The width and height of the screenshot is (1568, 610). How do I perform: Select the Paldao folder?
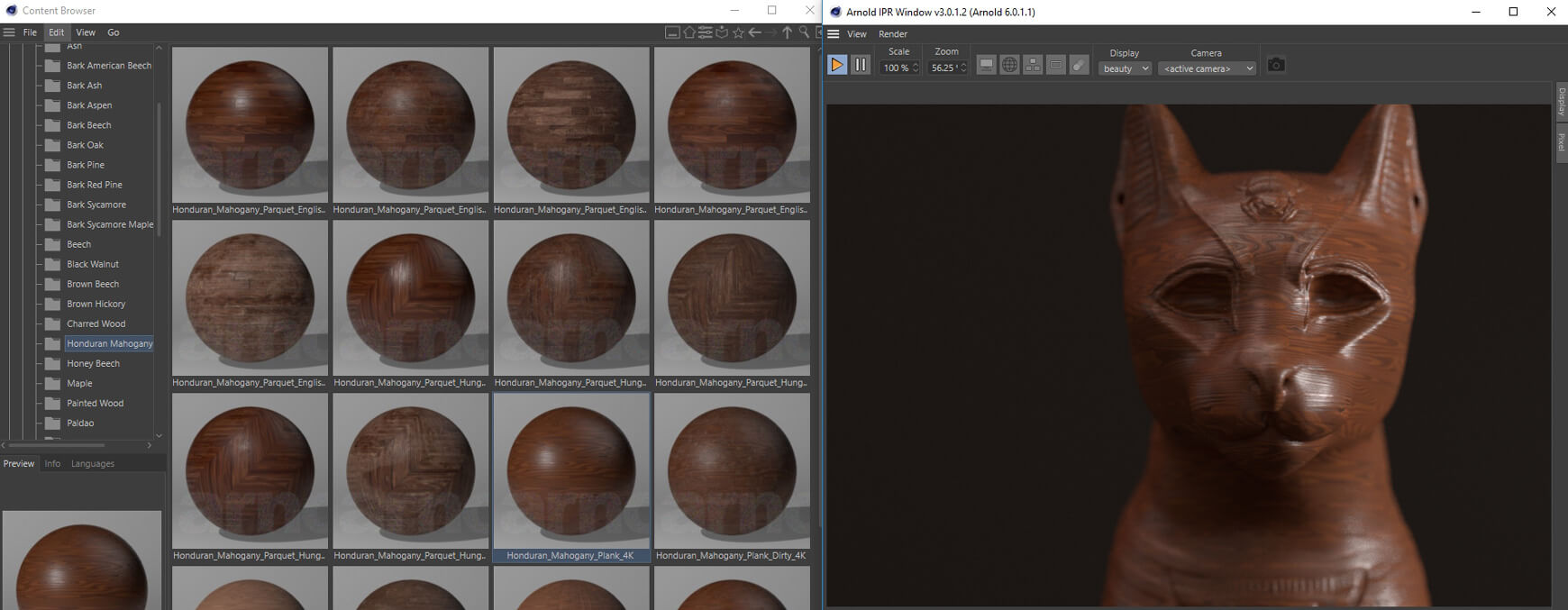coord(80,423)
